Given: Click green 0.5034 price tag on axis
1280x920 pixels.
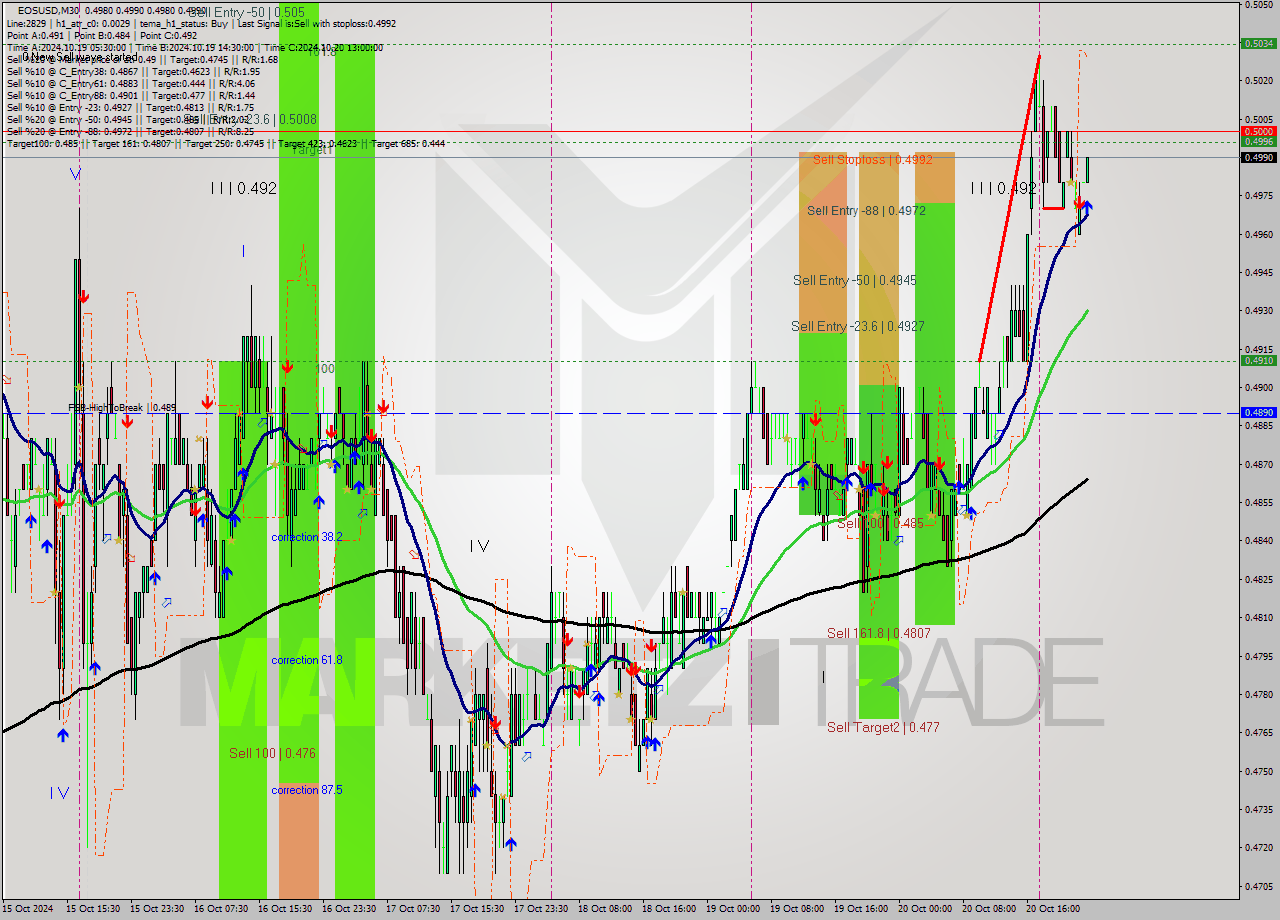Looking at the screenshot, I should click(1258, 43).
